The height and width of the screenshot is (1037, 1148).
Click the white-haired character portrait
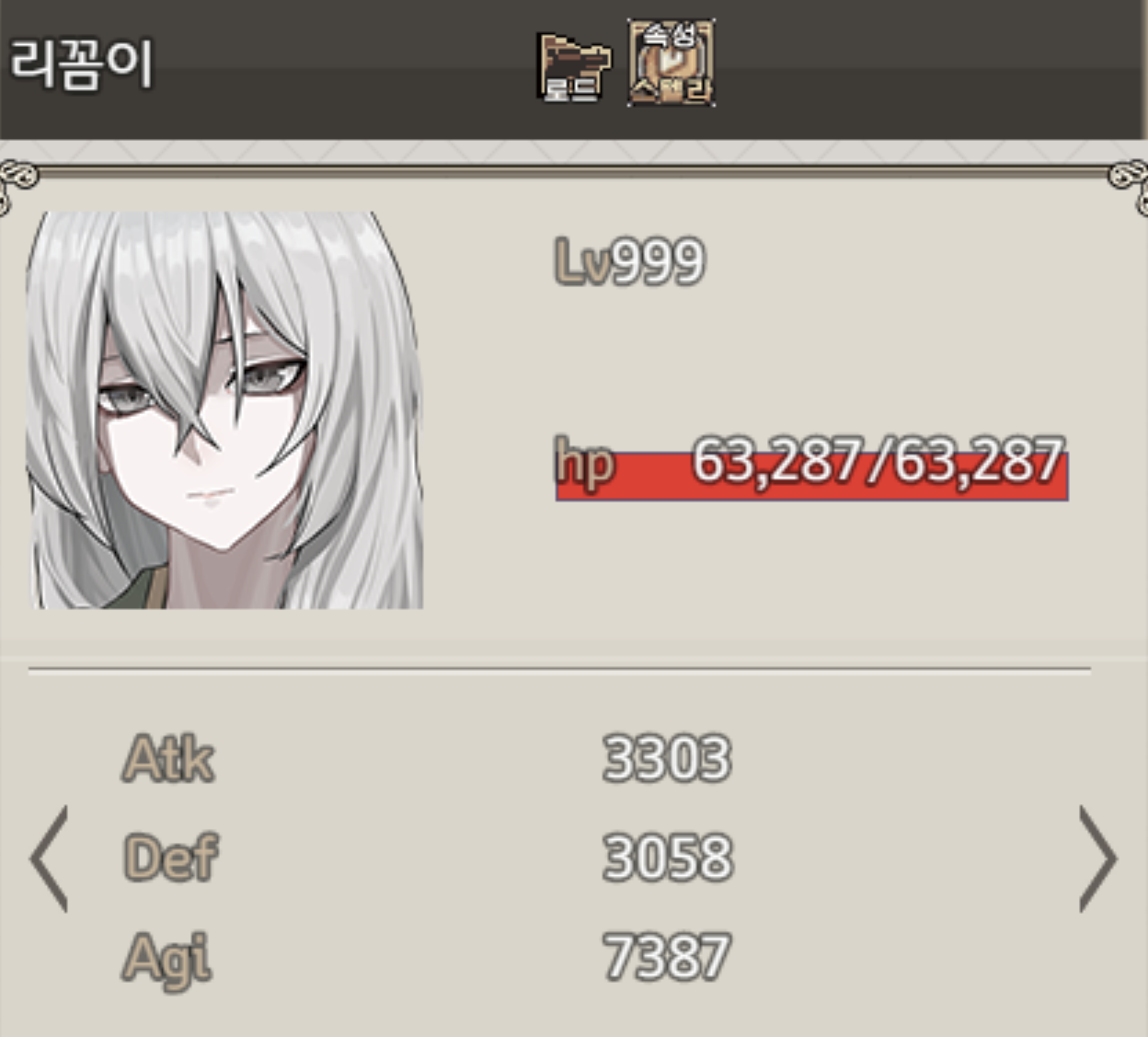(224, 410)
